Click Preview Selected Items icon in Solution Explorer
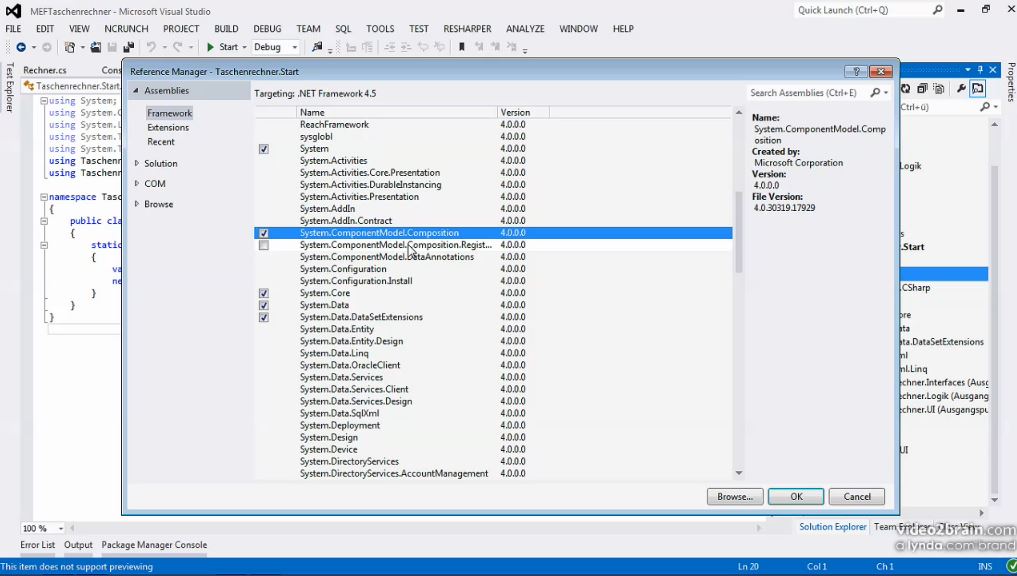Image resolution: width=1017 pixels, height=576 pixels. 977,89
